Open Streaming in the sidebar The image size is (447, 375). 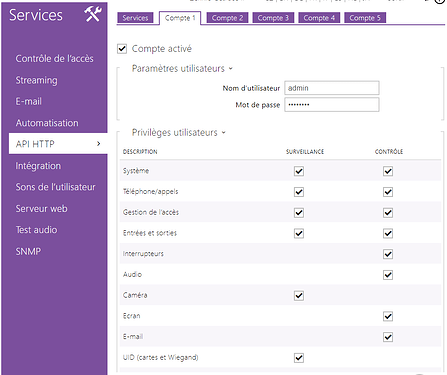pos(36,80)
